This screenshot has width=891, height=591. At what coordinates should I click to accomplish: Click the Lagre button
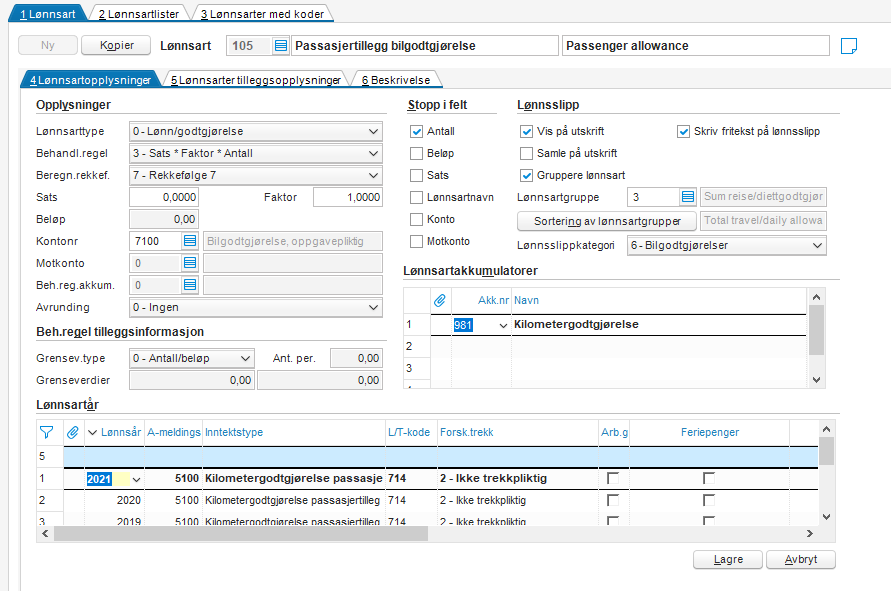[728, 560]
